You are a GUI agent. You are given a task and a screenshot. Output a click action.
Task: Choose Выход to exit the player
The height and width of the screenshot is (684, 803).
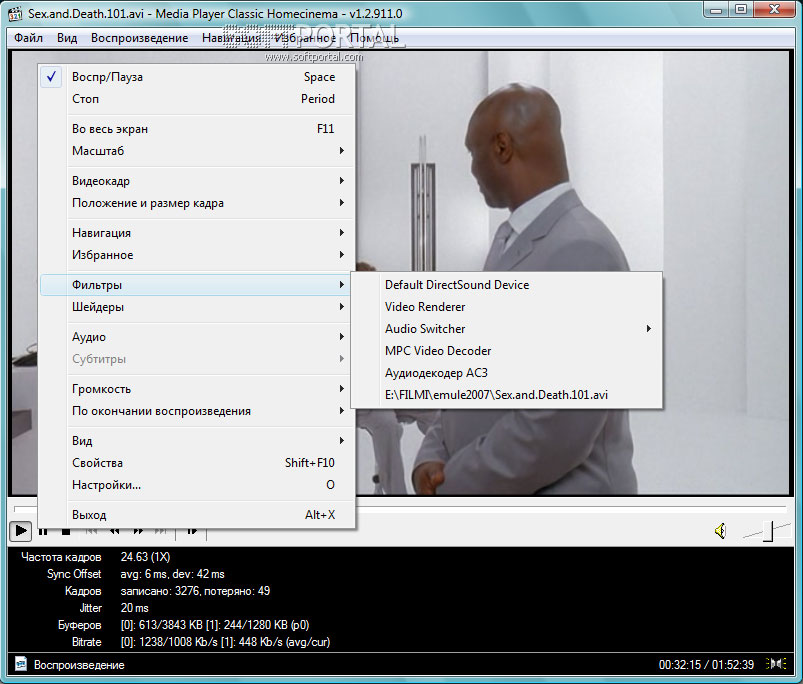coord(196,515)
